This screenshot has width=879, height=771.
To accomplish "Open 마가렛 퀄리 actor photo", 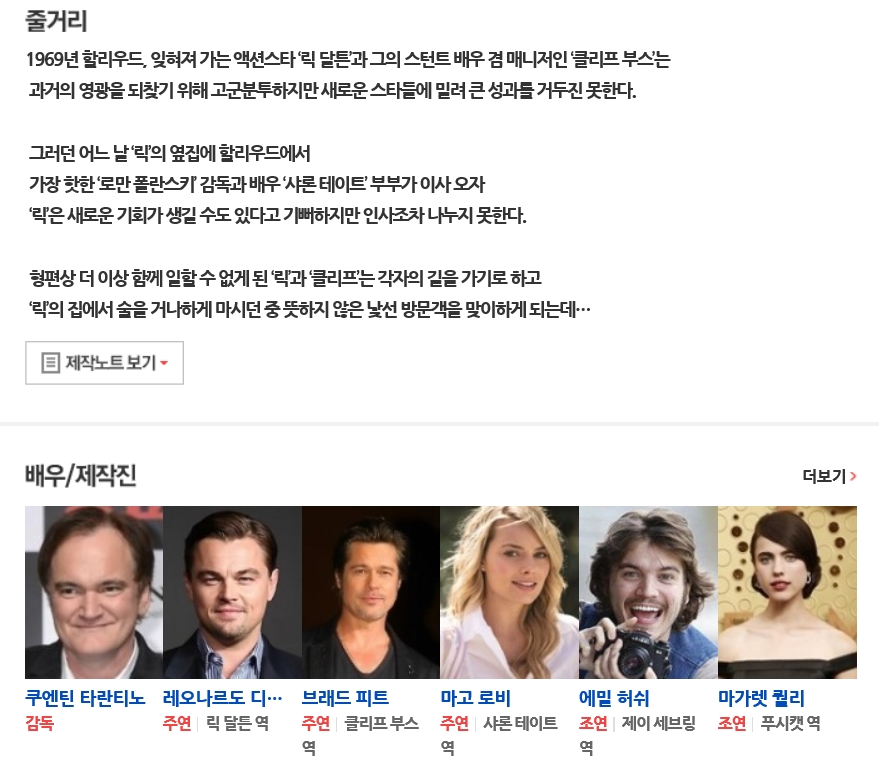I will tap(787, 592).
